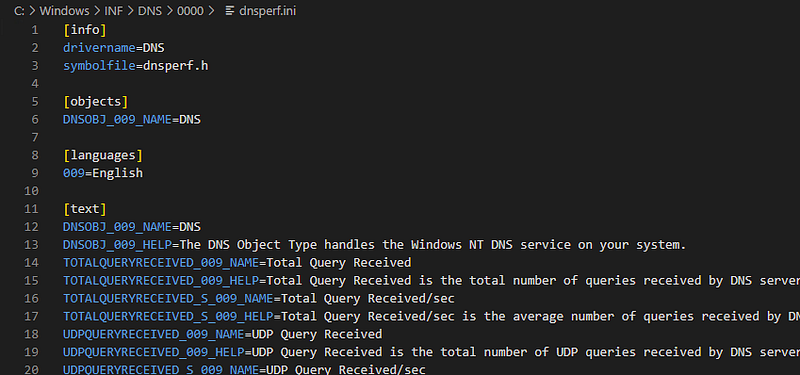
Task: Click the [objects] section header
Action: pyautogui.click(x=95, y=102)
